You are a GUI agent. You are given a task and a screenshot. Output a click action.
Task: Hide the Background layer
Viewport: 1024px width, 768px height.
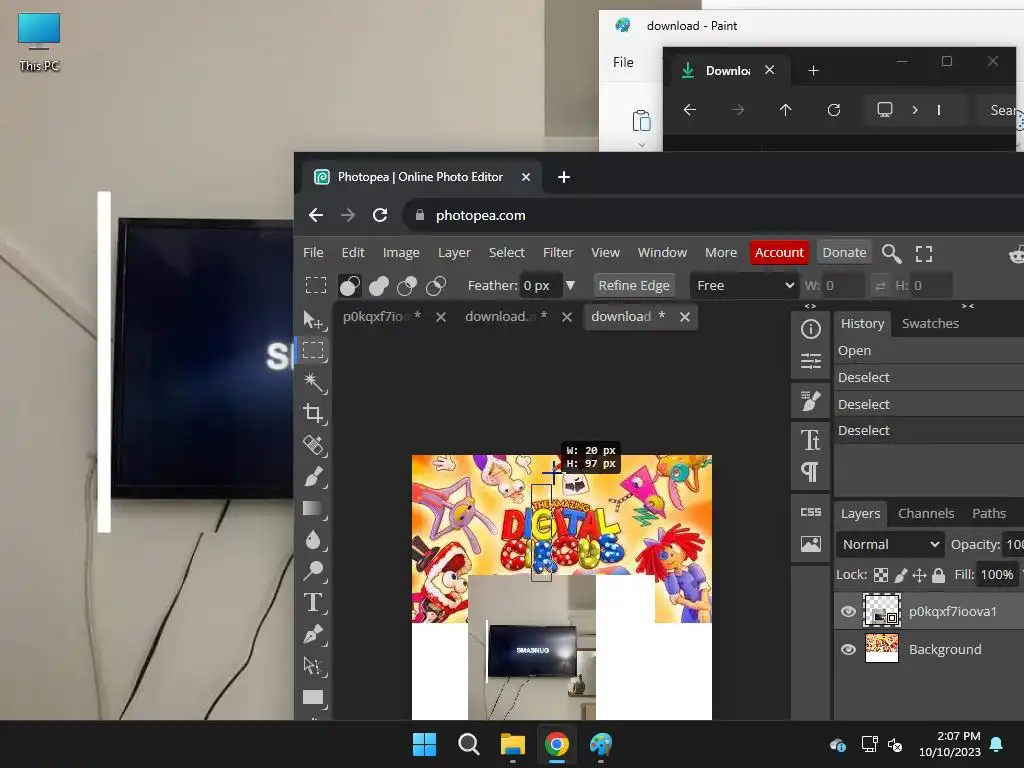848,649
